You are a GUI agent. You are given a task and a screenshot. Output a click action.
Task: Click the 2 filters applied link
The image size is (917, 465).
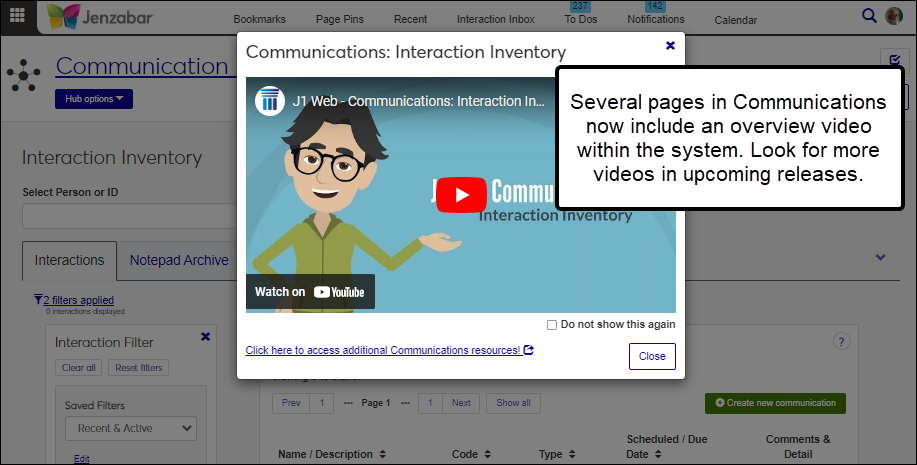click(78, 300)
